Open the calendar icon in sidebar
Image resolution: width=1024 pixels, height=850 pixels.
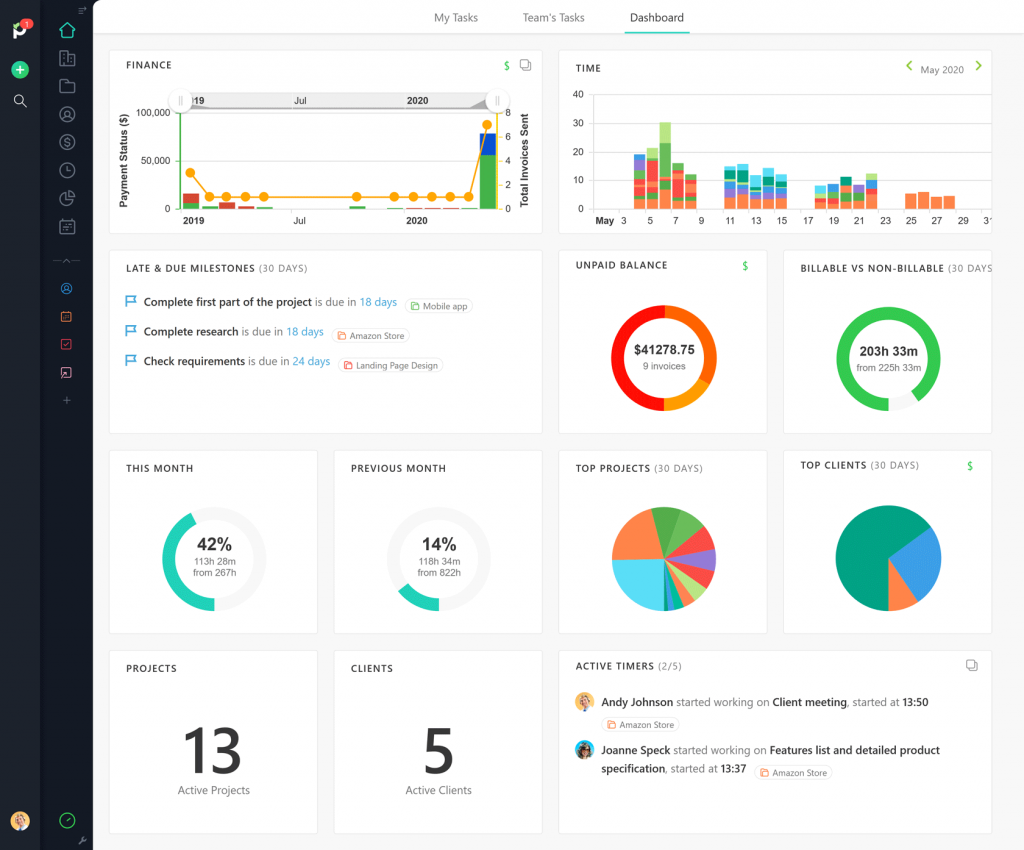(67, 226)
